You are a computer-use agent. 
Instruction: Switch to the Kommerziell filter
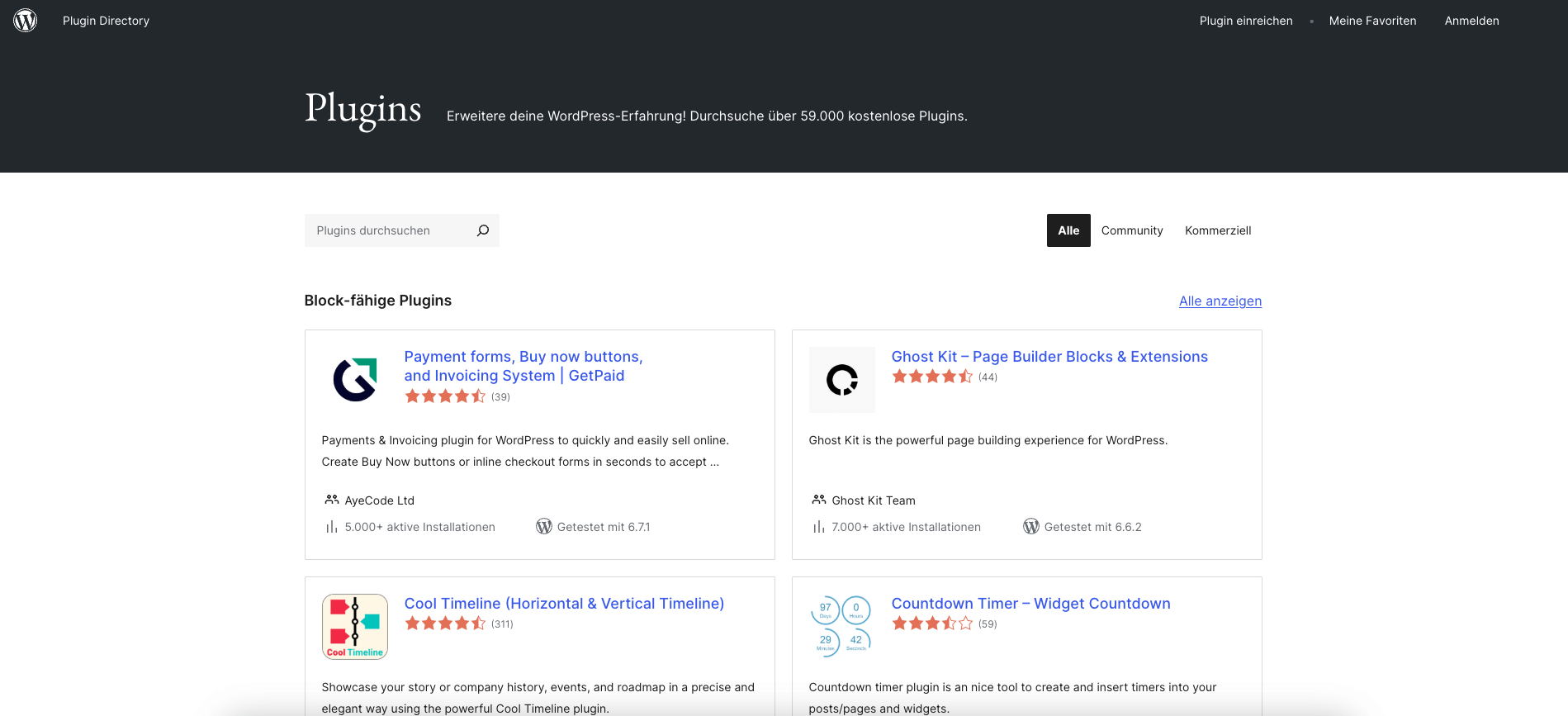[1218, 230]
